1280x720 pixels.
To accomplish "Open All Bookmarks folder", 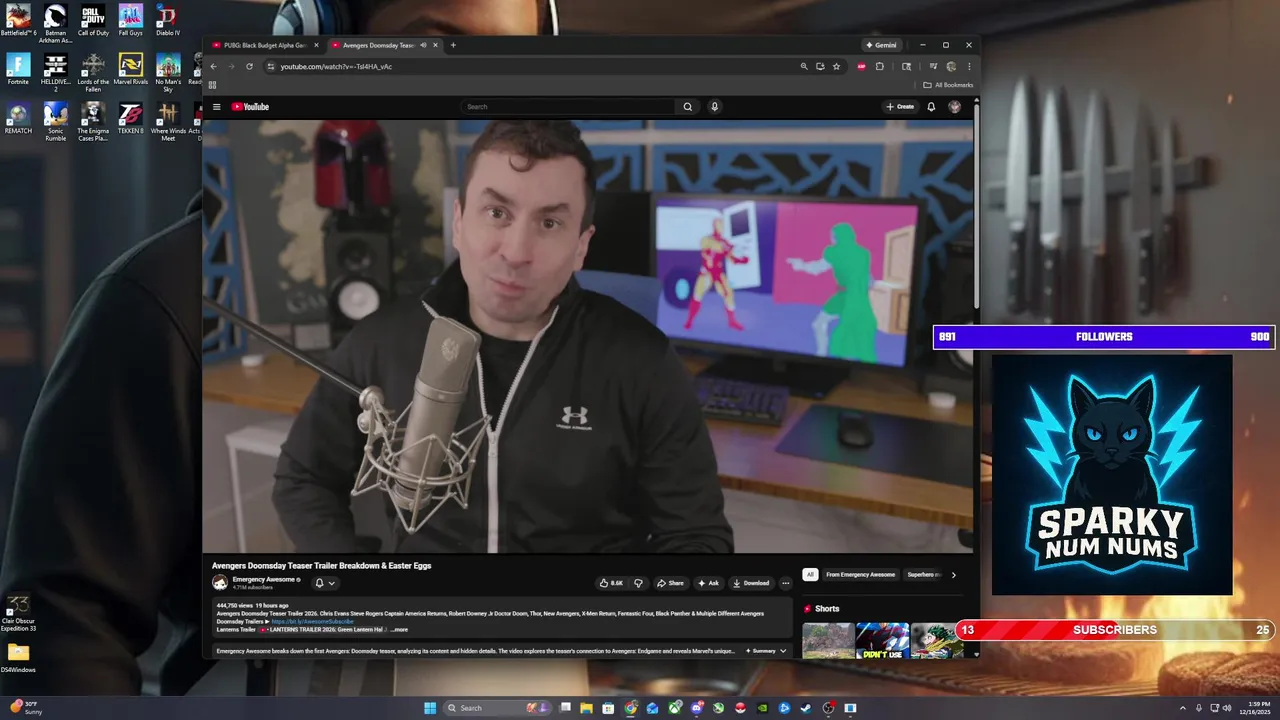I will click(x=948, y=85).
